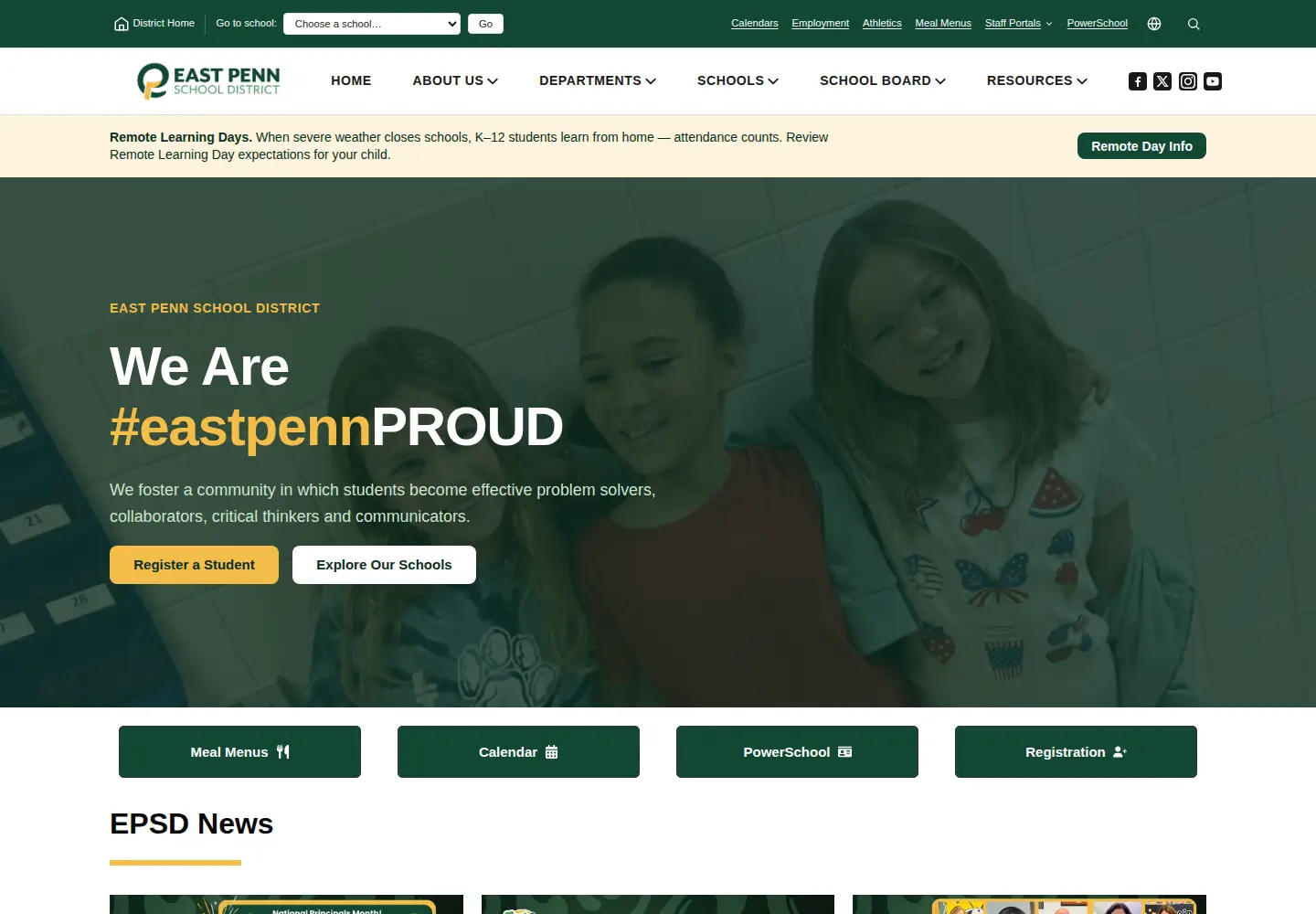
Task: Open the National Principals Month news thumbnail
Action: pyautogui.click(x=286, y=905)
